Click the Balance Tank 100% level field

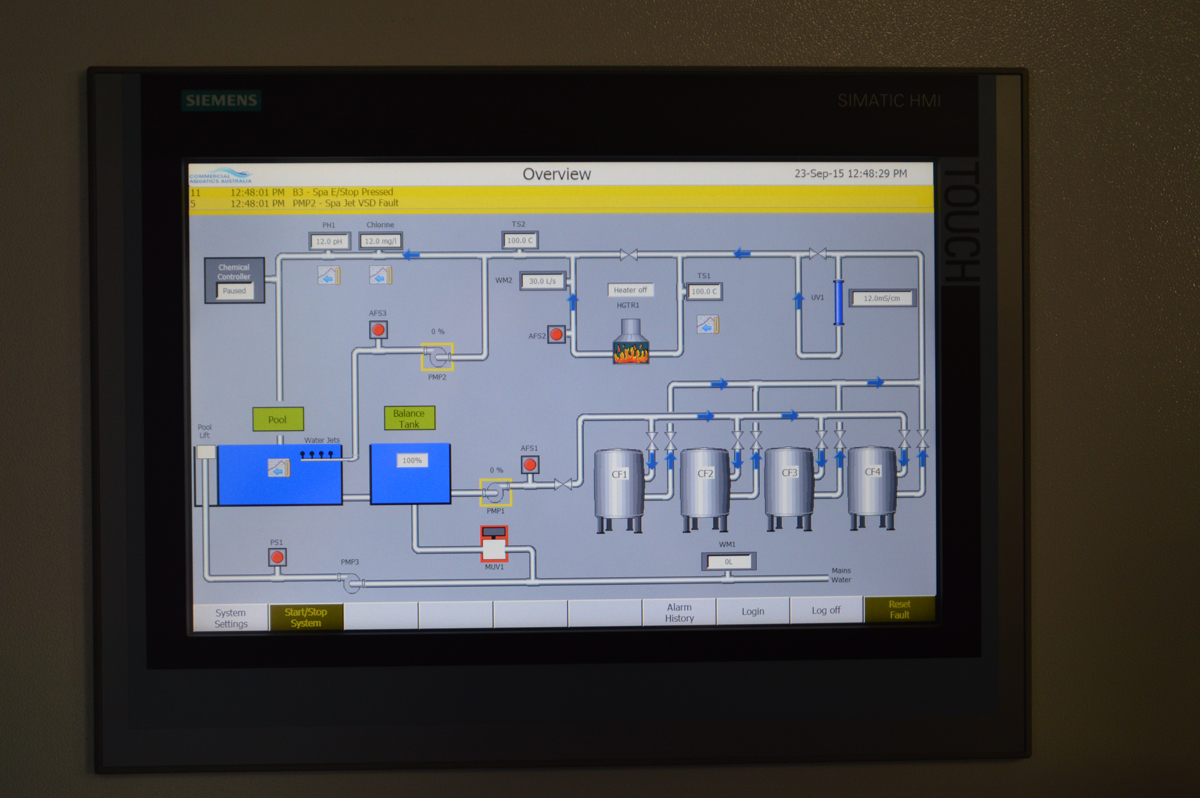click(411, 461)
